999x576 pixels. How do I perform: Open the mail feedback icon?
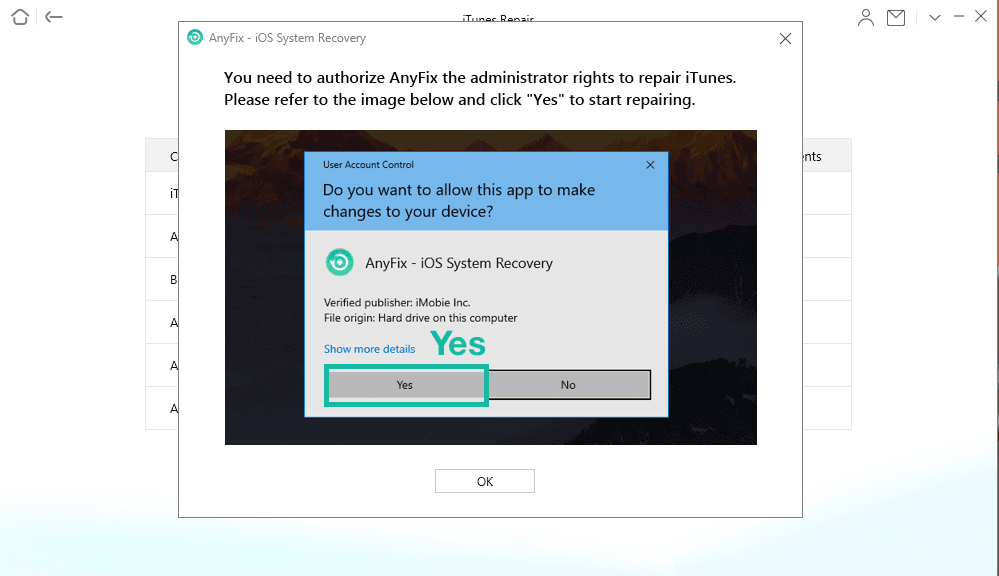pyautogui.click(x=896, y=18)
